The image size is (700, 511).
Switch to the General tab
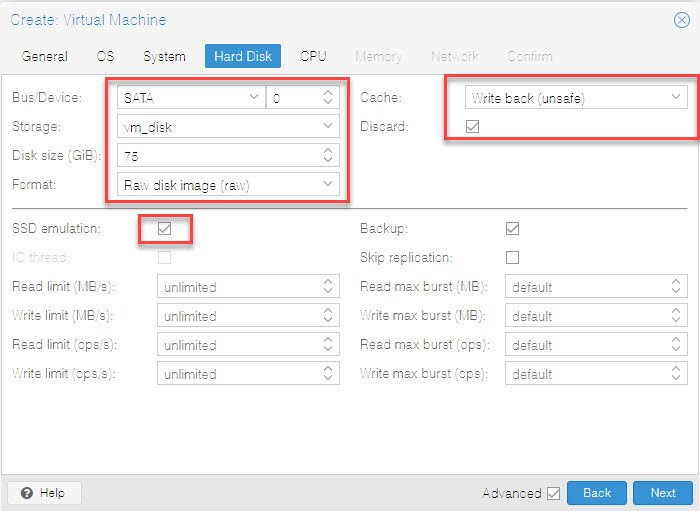[45, 56]
